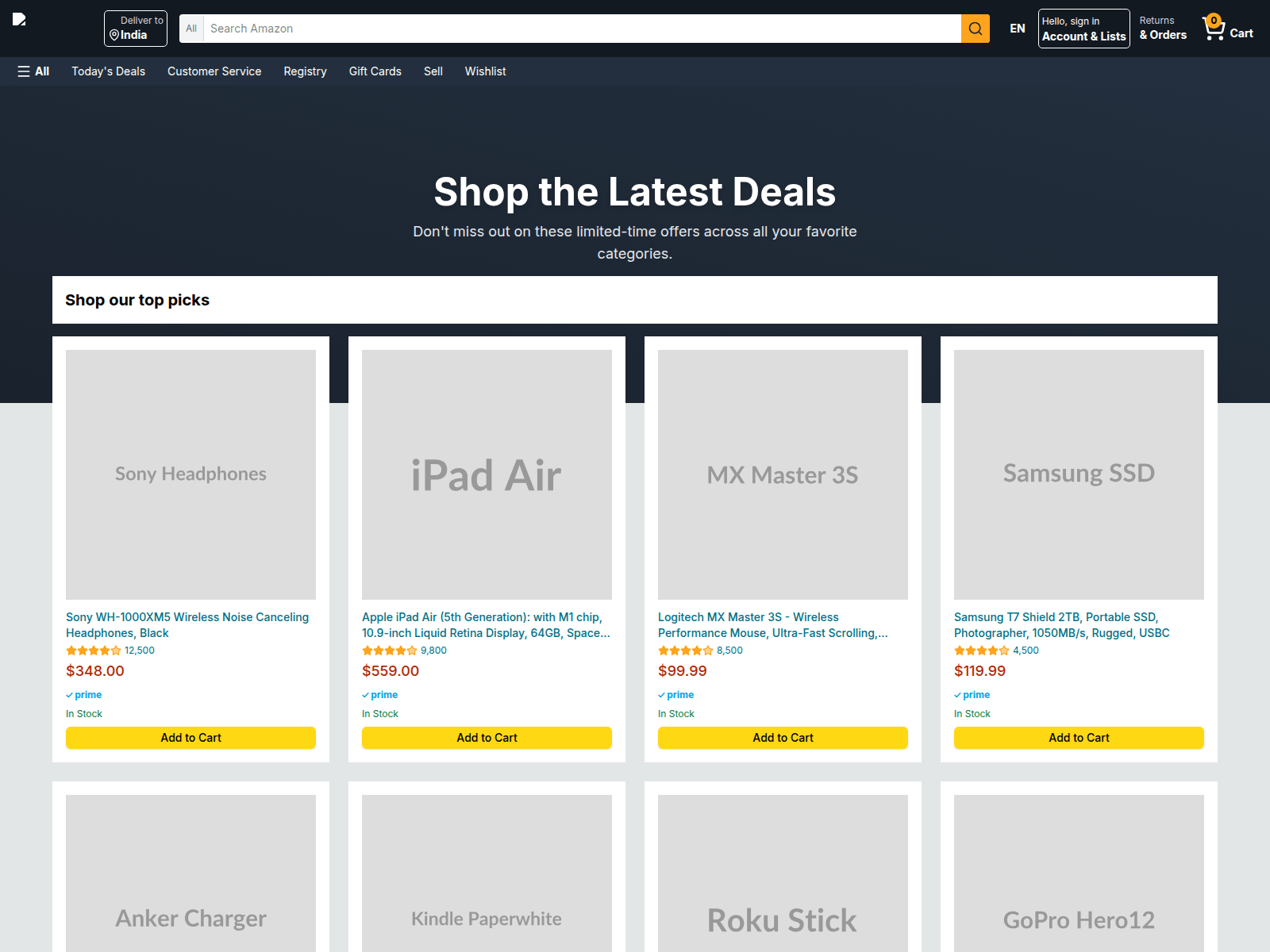
Task: Open the shopping cart icon
Action: (1213, 27)
